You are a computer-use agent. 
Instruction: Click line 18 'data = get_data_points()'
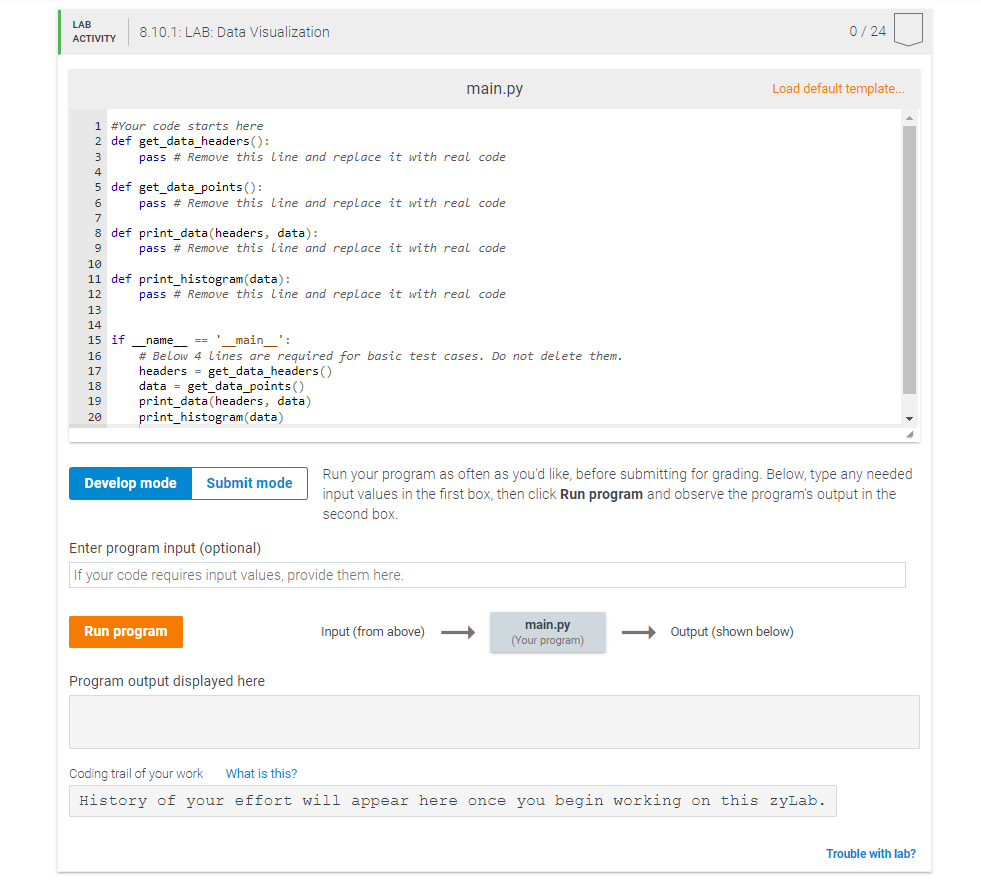click(221, 386)
